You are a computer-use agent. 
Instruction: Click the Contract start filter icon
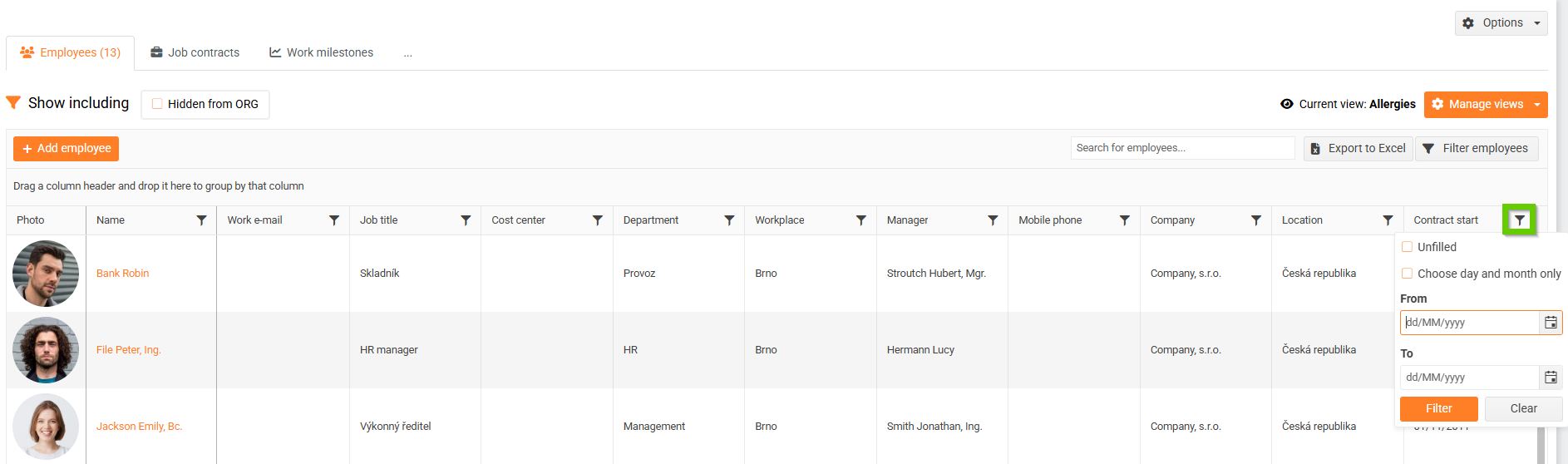tap(1519, 220)
